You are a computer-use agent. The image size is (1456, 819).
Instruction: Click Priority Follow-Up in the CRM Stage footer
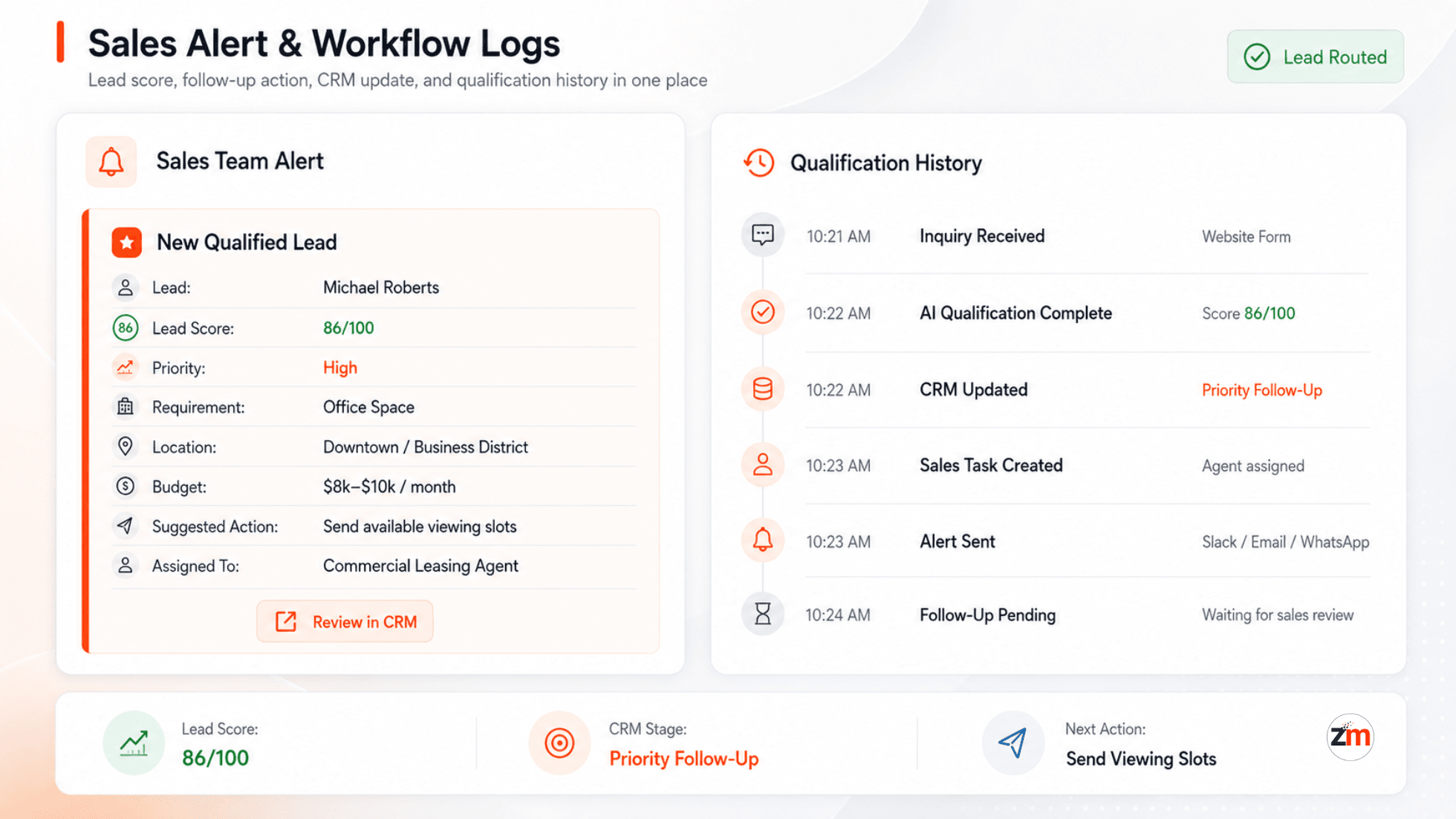pyautogui.click(x=684, y=759)
